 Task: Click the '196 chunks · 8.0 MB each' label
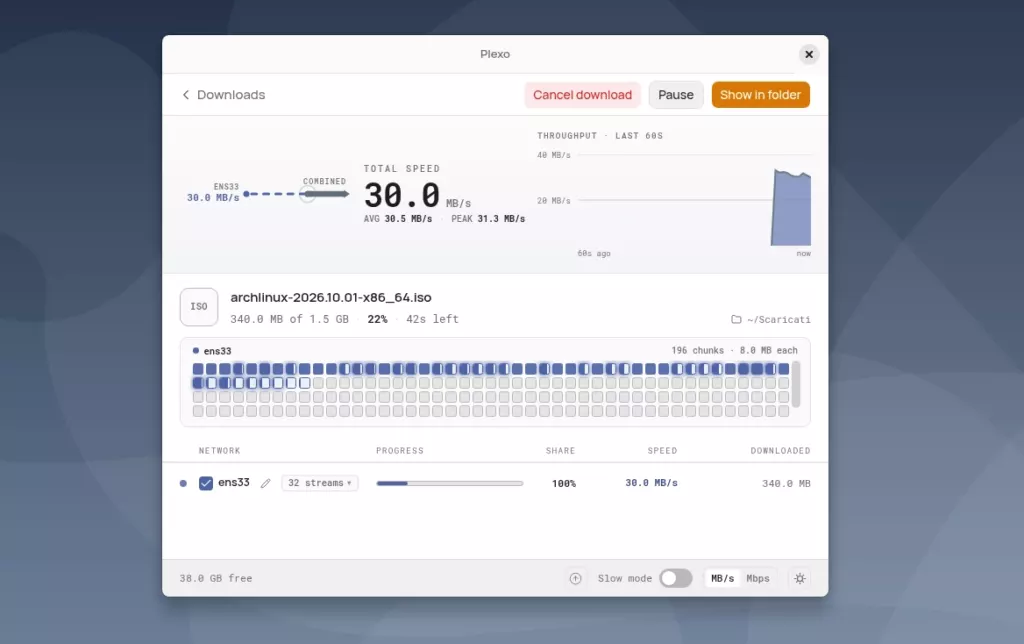click(x=734, y=350)
